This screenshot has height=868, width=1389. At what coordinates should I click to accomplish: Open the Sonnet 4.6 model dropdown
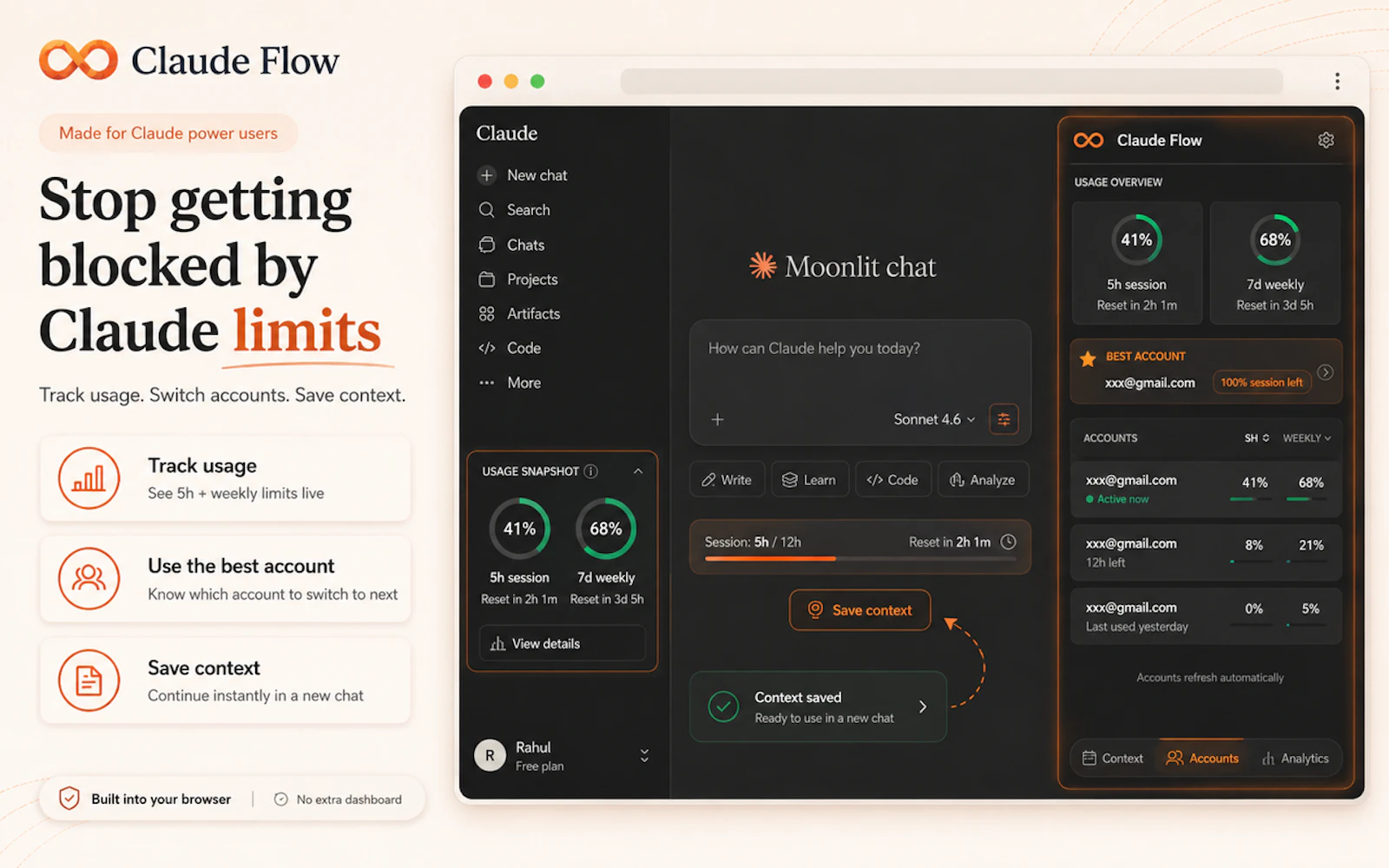pos(934,419)
